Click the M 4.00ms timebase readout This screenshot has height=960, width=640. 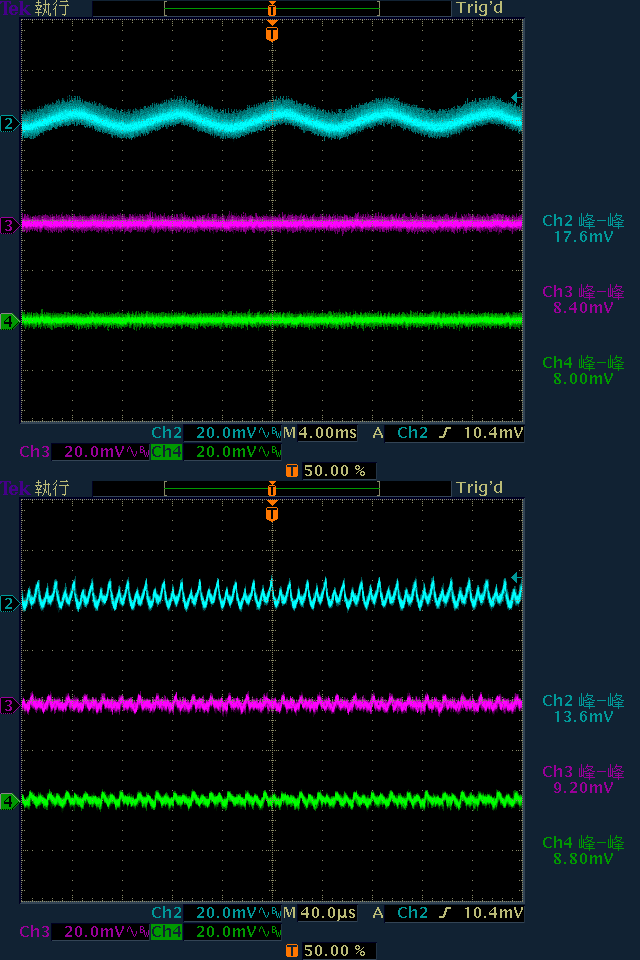pyautogui.click(x=320, y=433)
